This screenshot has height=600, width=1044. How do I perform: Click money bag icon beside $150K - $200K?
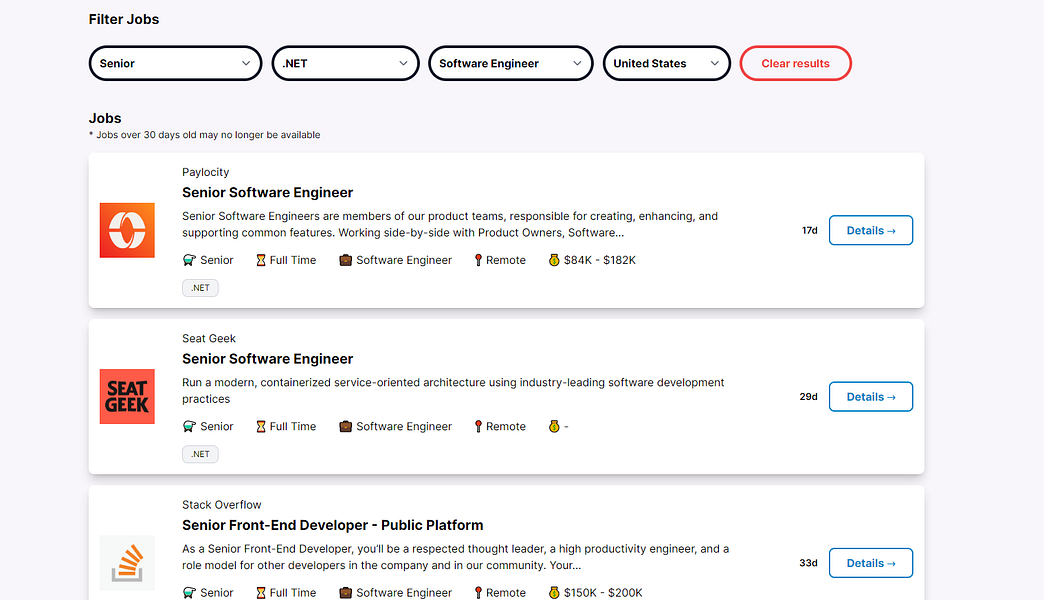pyautogui.click(x=554, y=593)
